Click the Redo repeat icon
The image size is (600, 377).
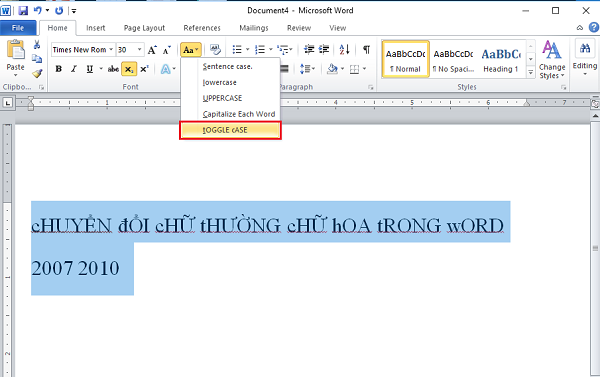click(59, 10)
